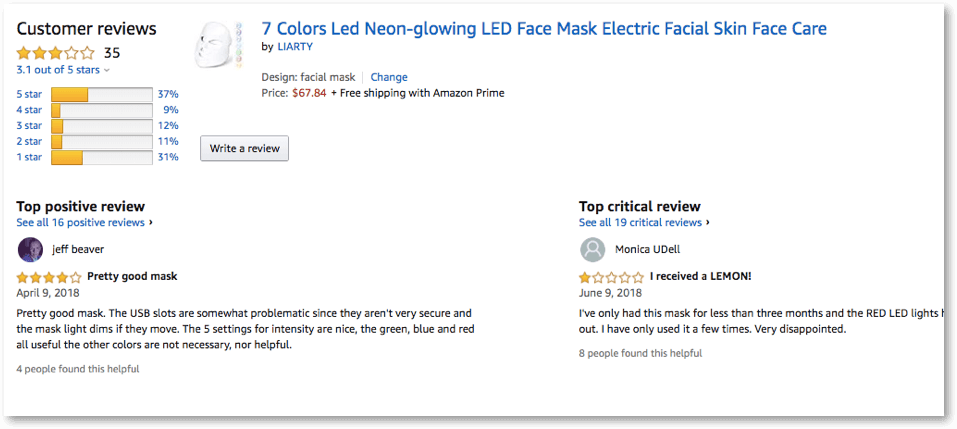
Task: Click the 11% percentage for 2 star
Action: click(167, 142)
